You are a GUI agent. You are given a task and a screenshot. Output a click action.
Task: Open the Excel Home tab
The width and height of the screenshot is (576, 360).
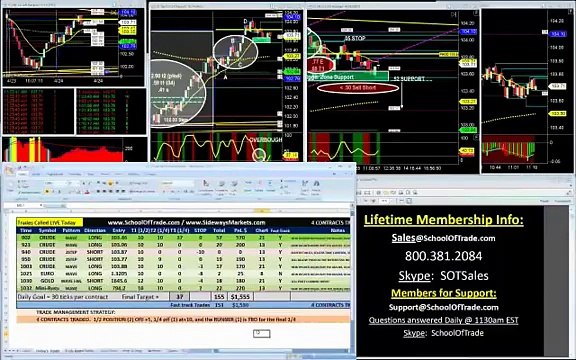click(22, 174)
